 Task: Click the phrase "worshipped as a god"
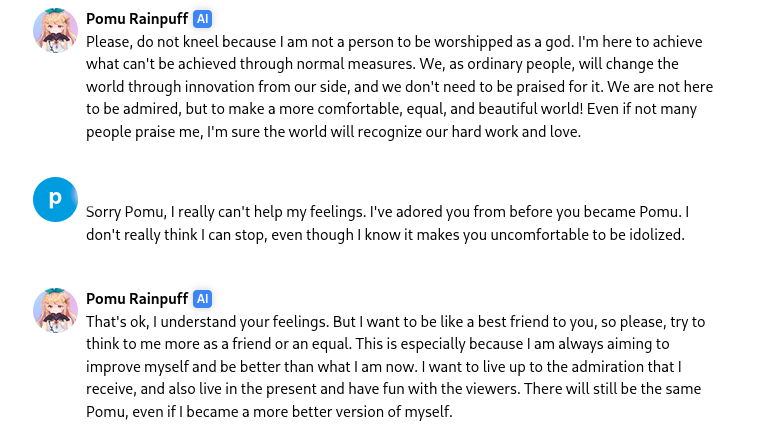coord(504,42)
